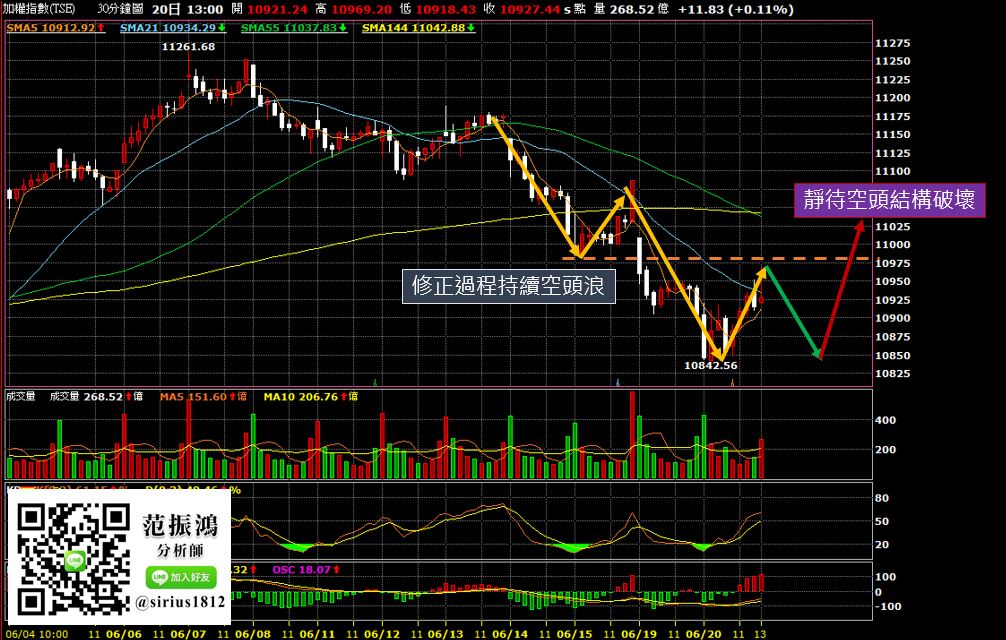The image size is (1006, 640).
Task: Select the SMA21 10934.29 legend
Action: (173, 28)
